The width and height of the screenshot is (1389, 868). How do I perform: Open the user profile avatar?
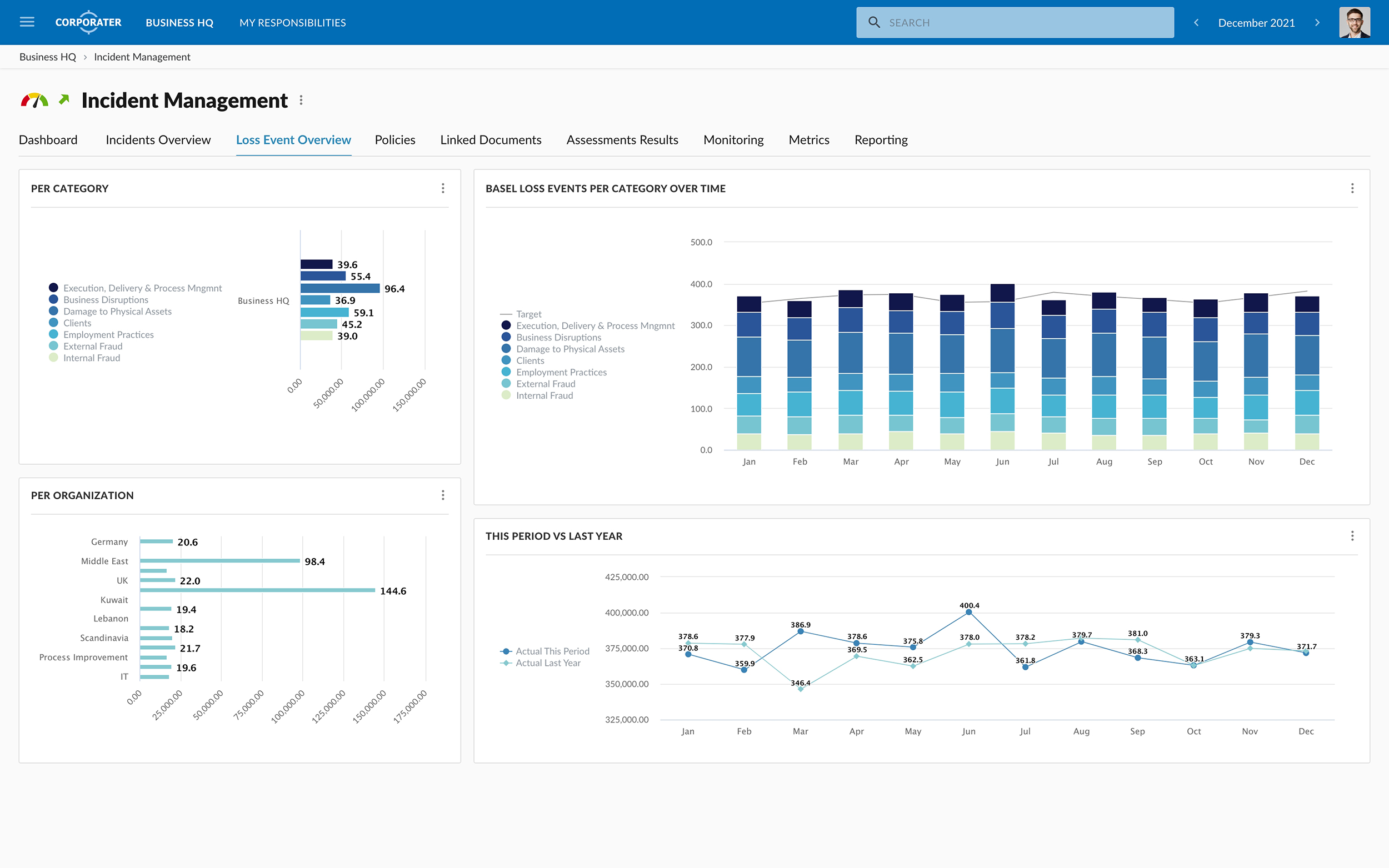(x=1354, y=23)
